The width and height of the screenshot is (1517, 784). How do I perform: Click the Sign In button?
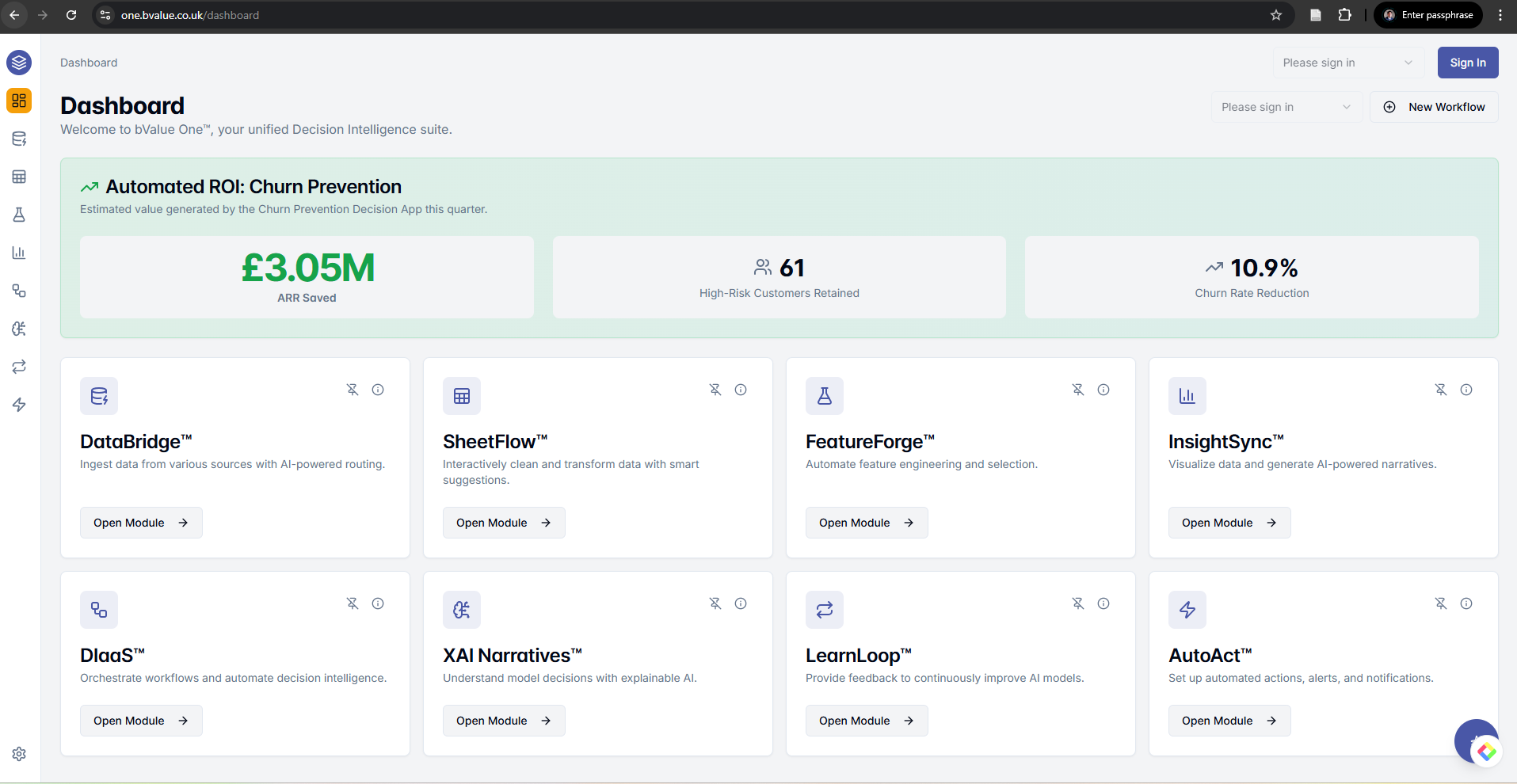1467,63
